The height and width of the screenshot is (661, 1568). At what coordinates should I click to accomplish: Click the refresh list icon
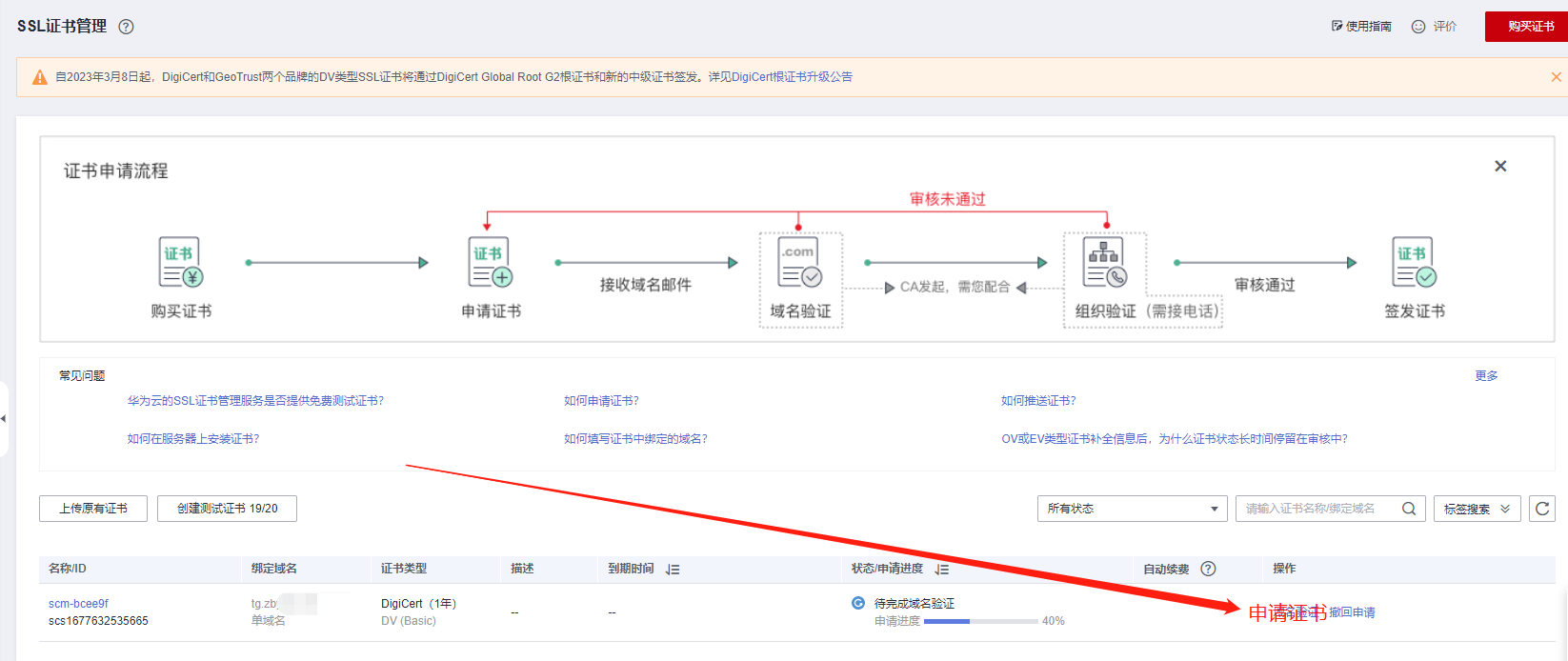(1542, 509)
